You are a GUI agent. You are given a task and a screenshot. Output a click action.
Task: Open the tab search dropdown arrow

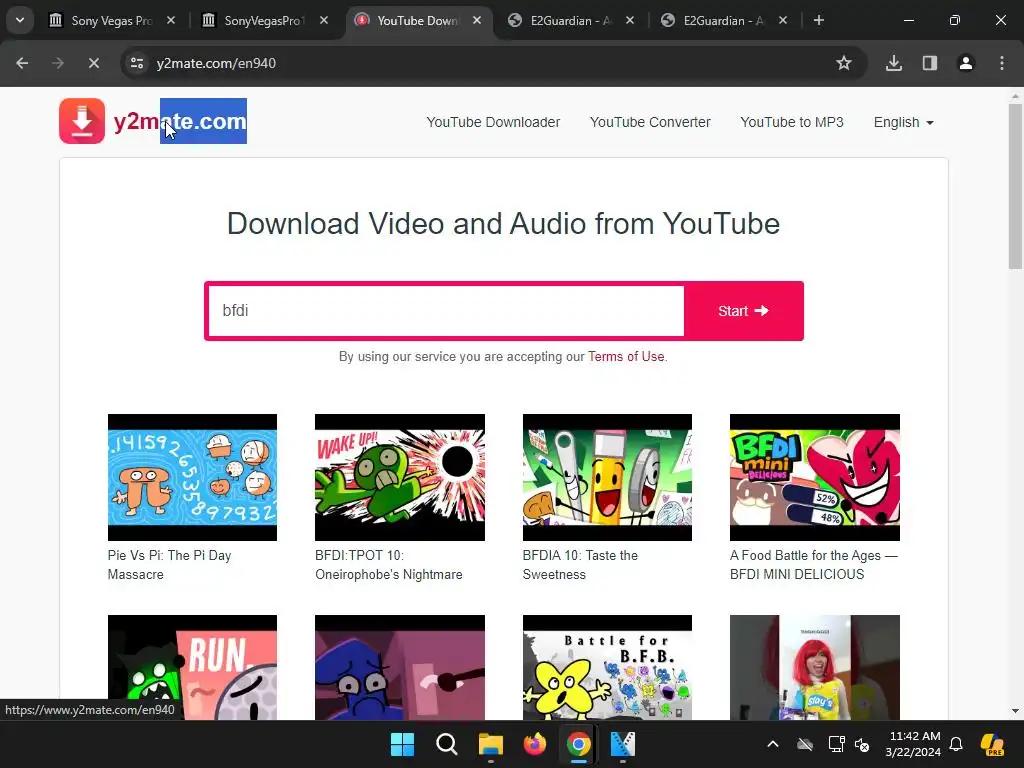[20, 20]
